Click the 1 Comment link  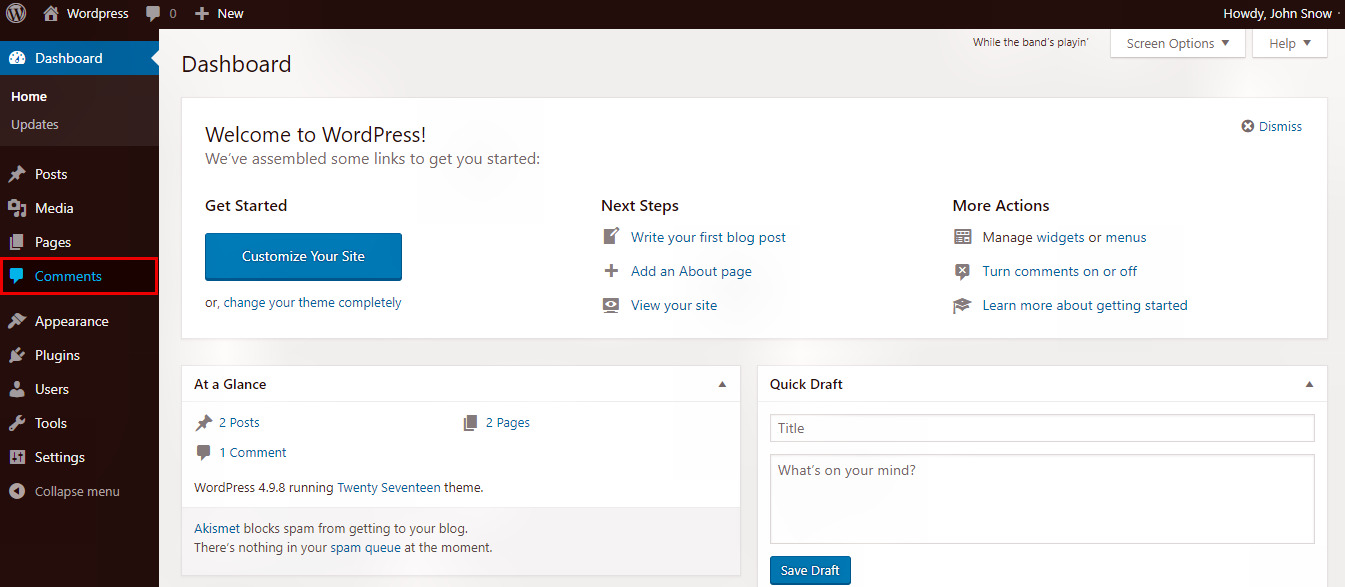[253, 453]
